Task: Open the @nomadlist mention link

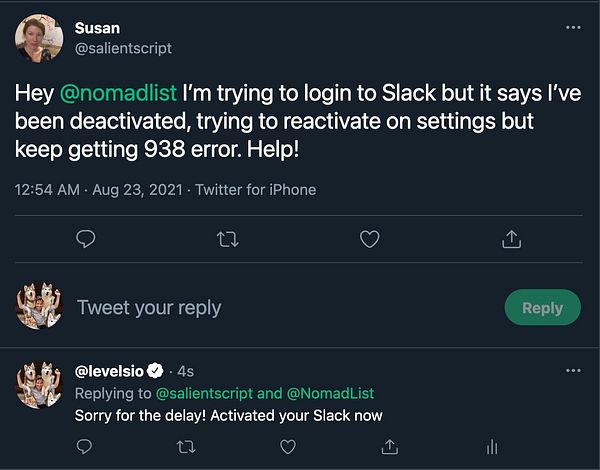Action: [118, 93]
